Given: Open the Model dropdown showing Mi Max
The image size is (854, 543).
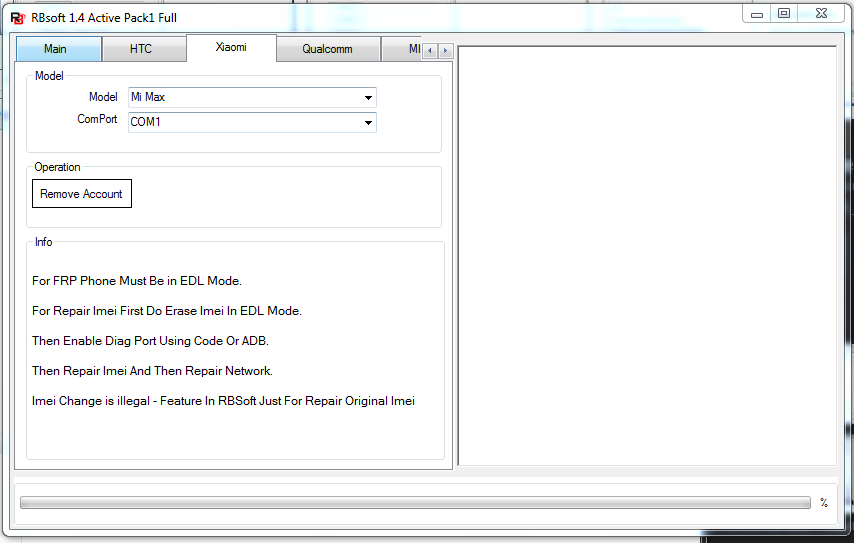Looking at the screenshot, I should (x=252, y=97).
